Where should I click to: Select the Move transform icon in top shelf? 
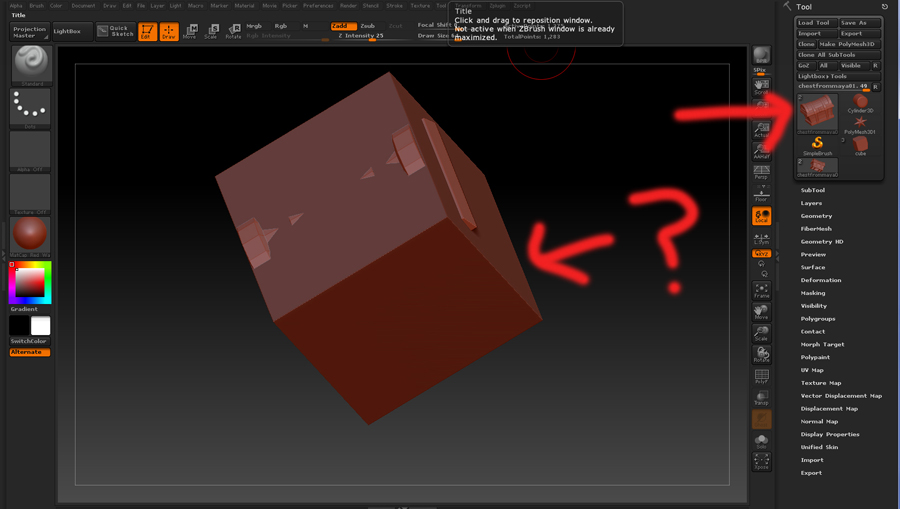[x=191, y=32]
